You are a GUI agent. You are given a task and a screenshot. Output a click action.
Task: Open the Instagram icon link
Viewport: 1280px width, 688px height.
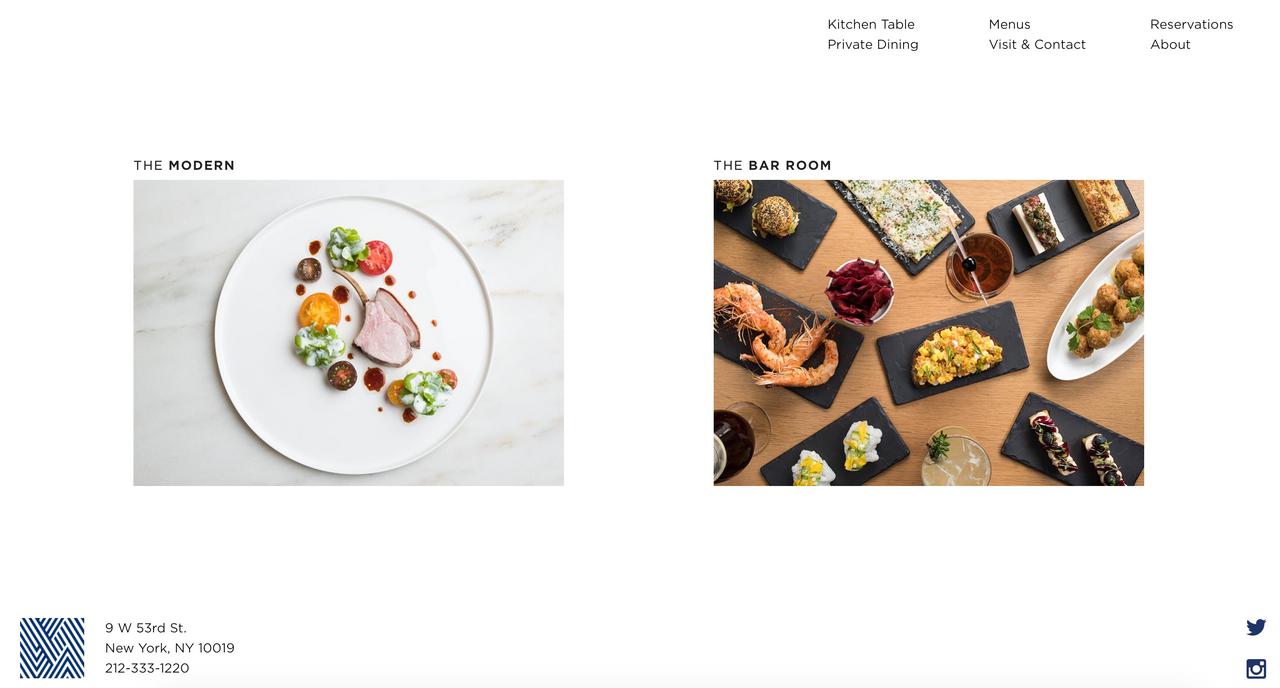tap(1256, 669)
